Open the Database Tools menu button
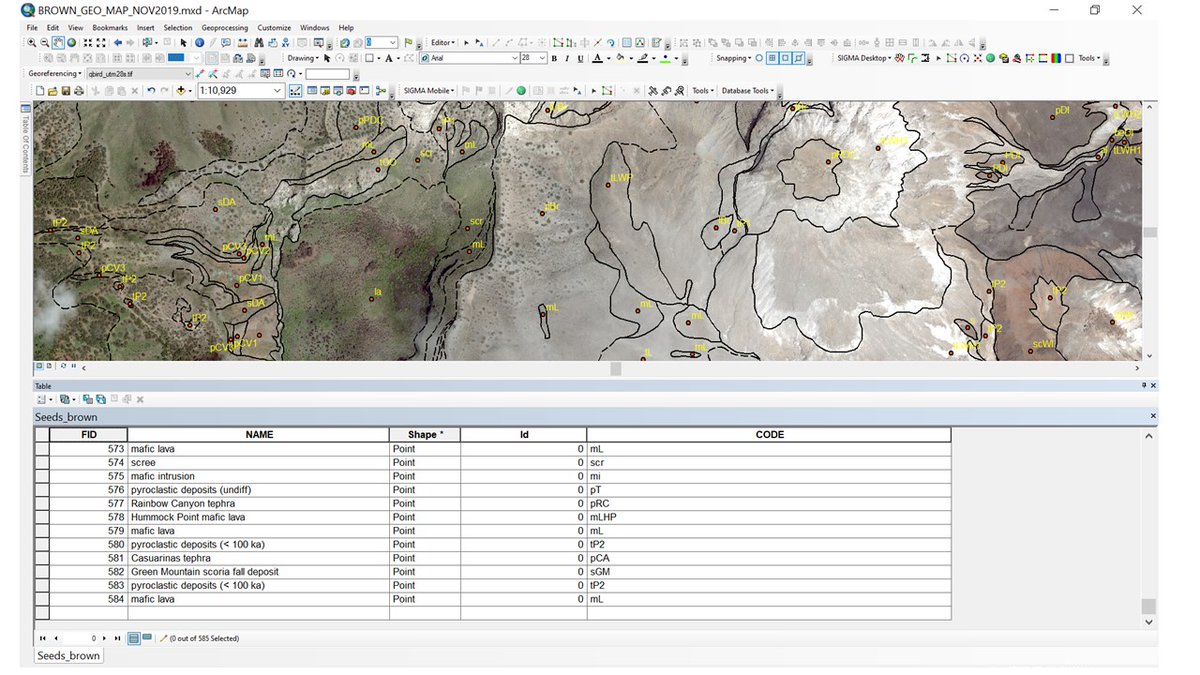This screenshot has height=675, width=1200. tap(747, 90)
